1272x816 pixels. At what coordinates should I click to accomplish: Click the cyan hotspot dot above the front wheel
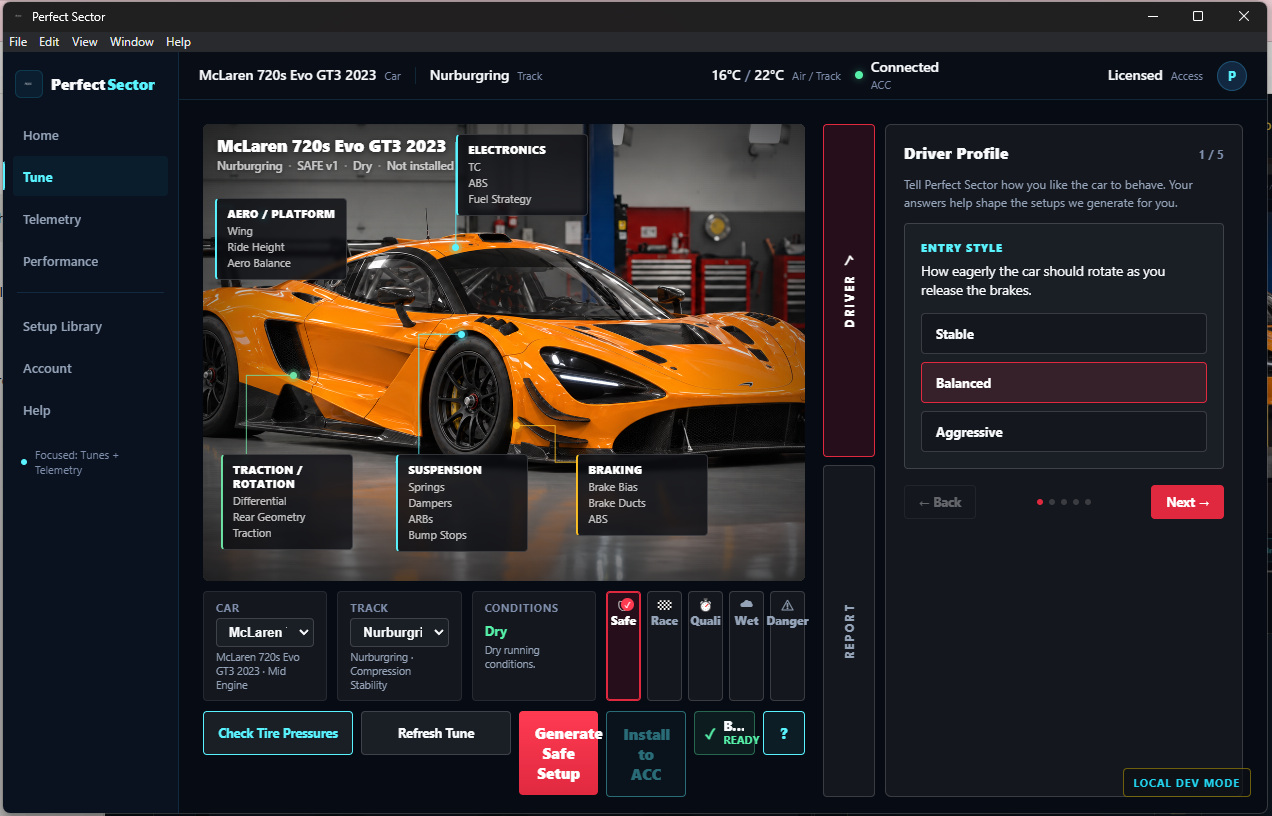coord(461,335)
